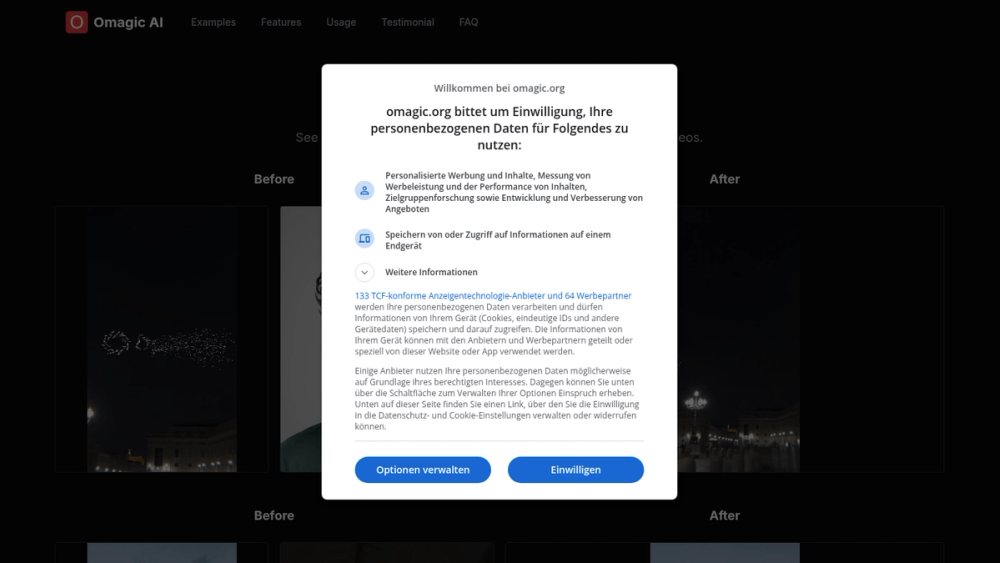Click the Omagic AI brand name text
The height and width of the screenshot is (563, 1000).
tap(128, 22)
